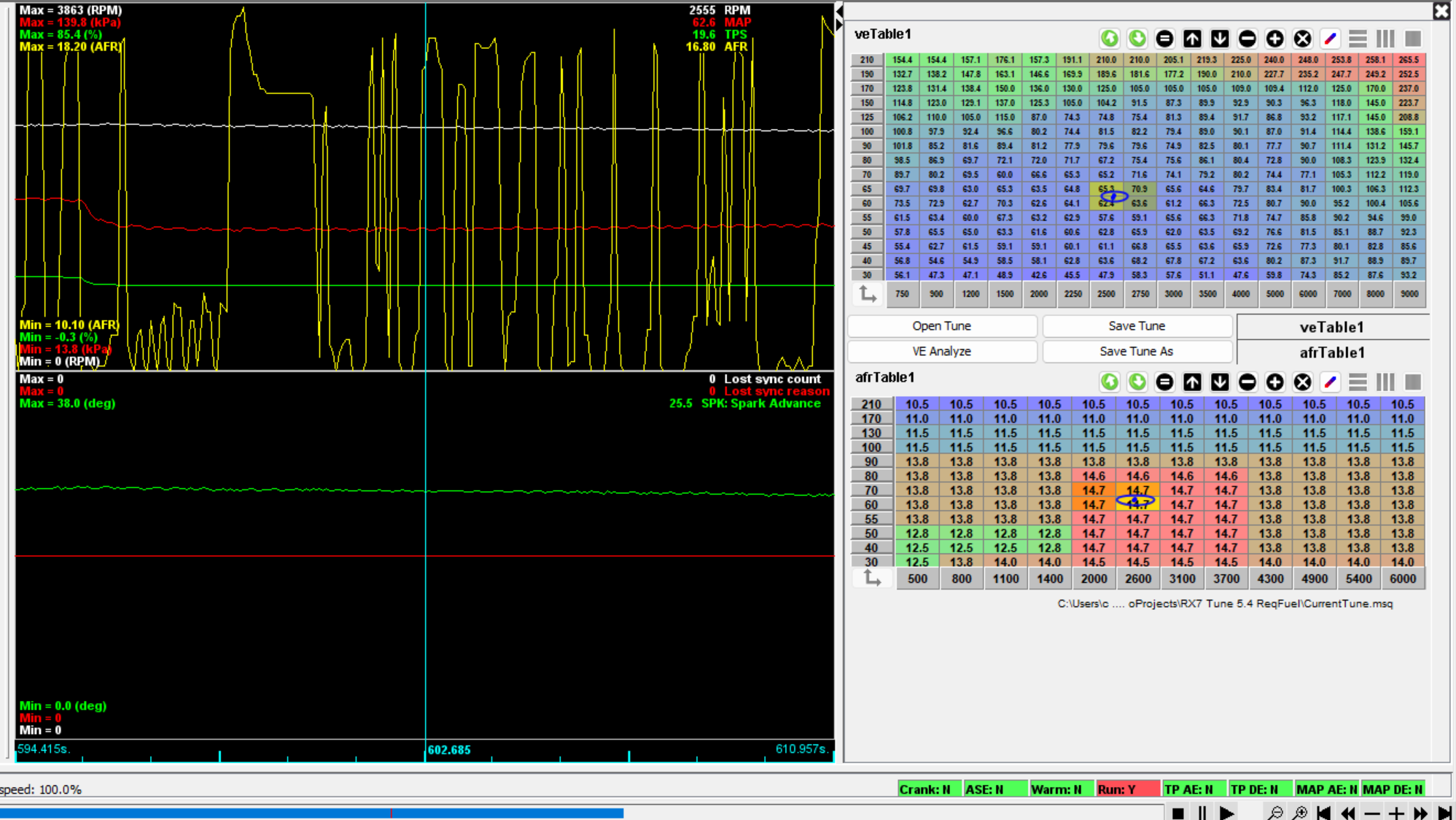Click green download arrow icon on afrTable1
This screenshot has width=1456, height=820.
1137,382
